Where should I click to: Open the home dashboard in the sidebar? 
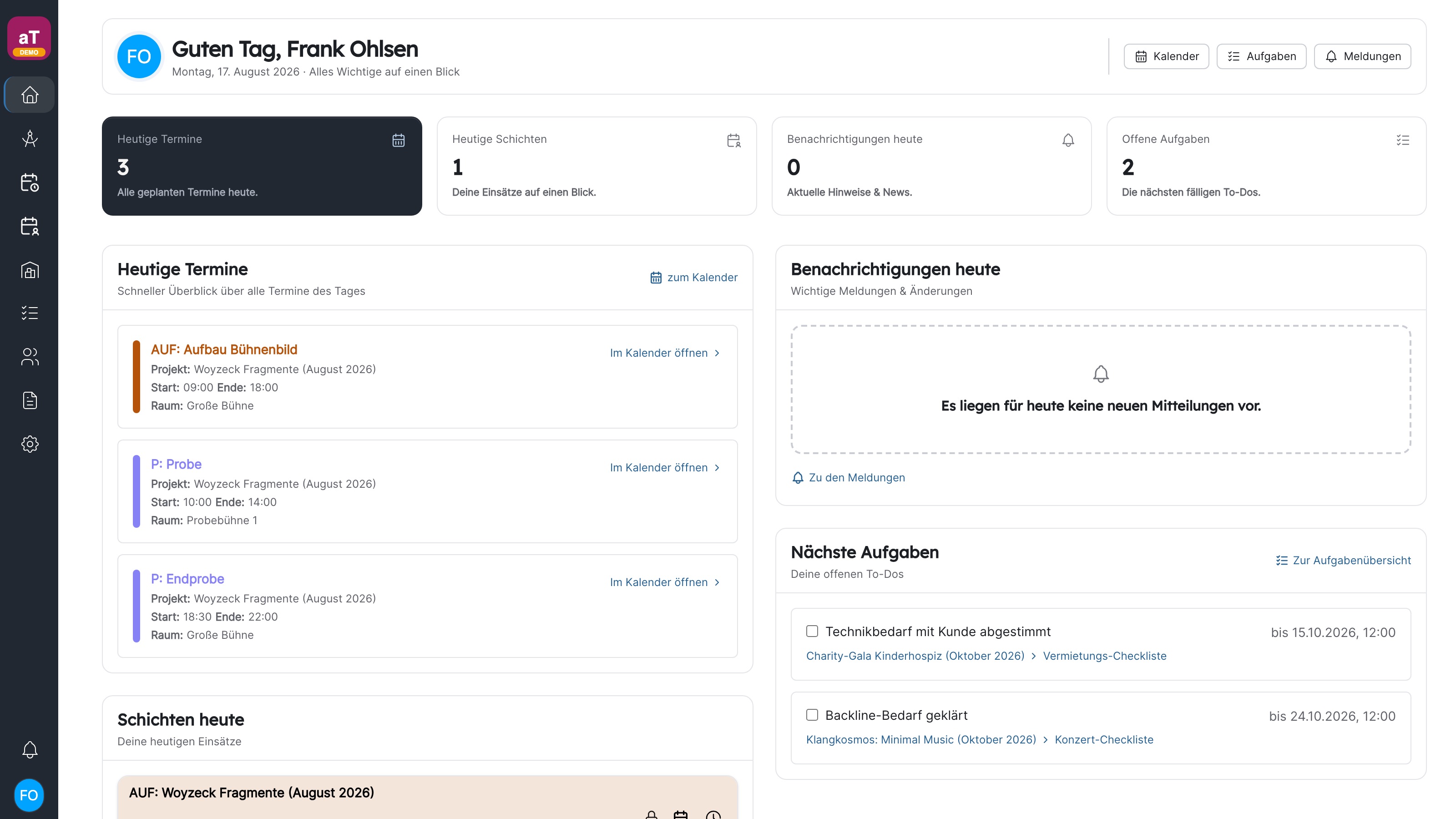pyautogui.click(x=30, y=95)
